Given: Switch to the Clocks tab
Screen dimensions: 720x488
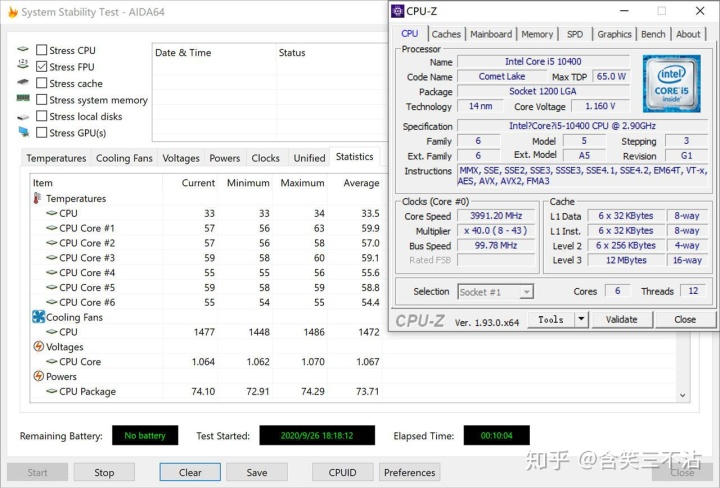Looking at the screenshot, I should 265,158.
